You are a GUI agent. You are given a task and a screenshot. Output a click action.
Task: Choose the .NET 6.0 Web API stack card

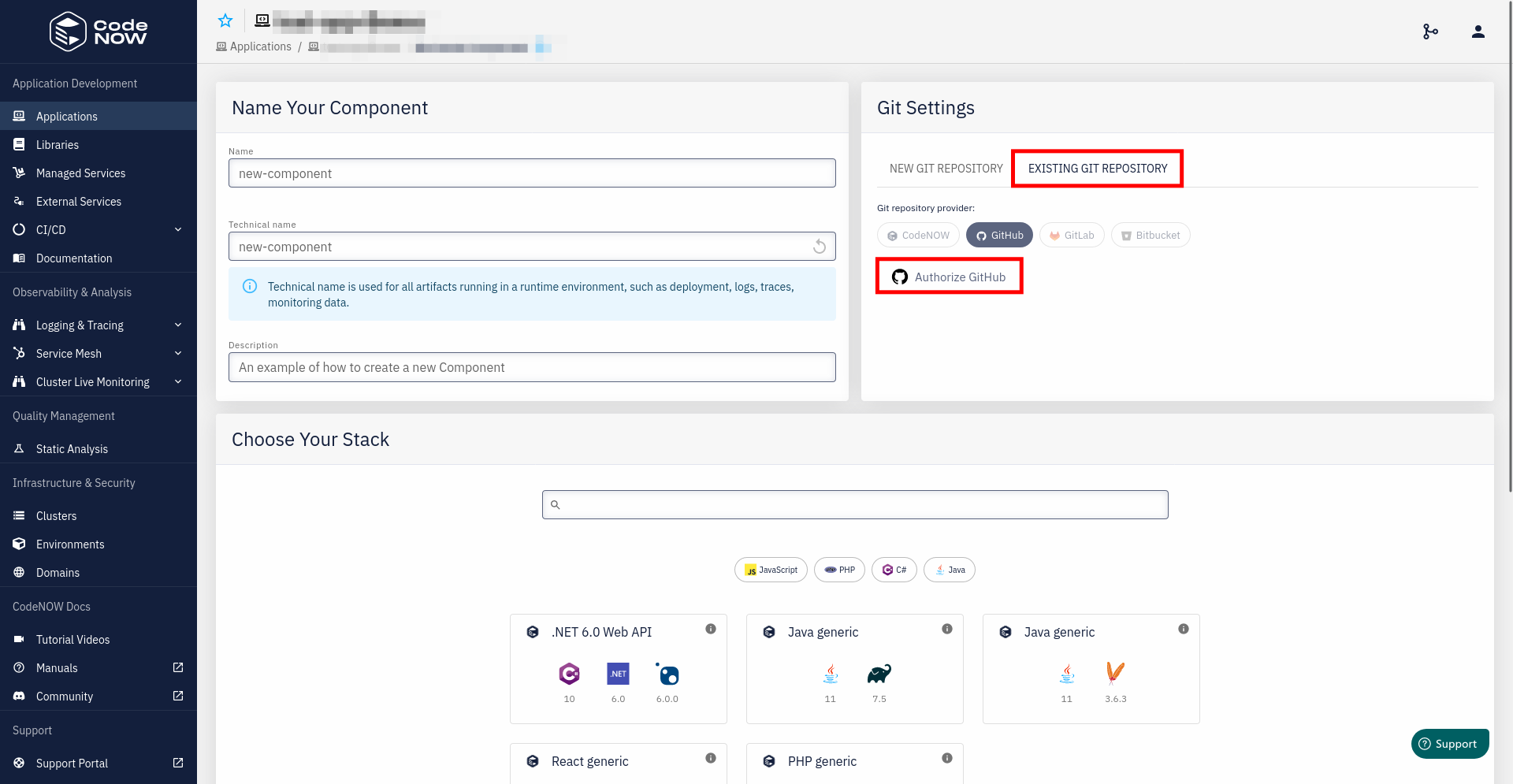coord(619,669)
